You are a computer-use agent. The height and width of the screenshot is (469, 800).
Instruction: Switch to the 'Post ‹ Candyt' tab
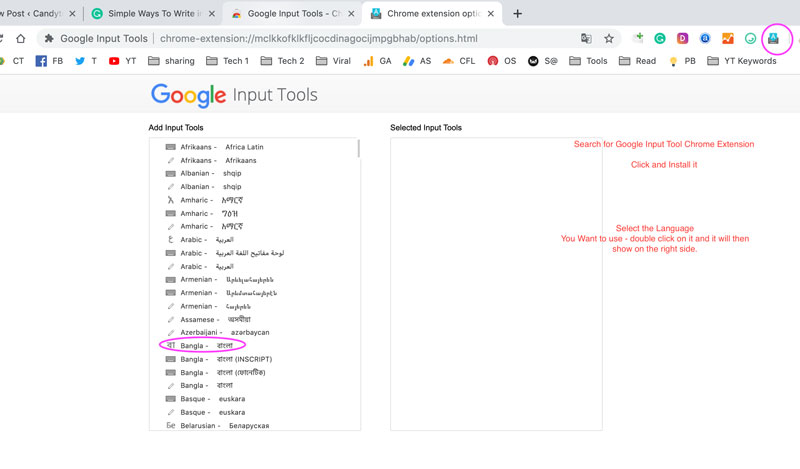[33, 14]
